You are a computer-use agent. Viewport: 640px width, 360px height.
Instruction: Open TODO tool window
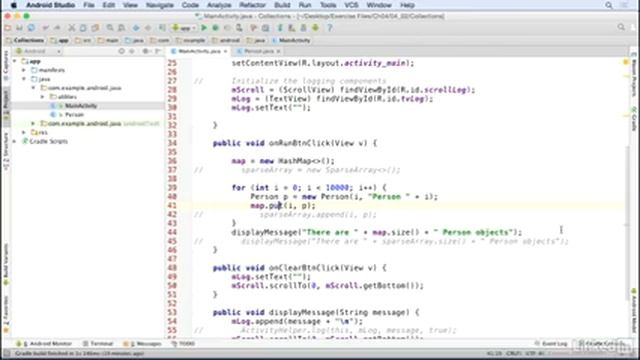coord(183,344)
